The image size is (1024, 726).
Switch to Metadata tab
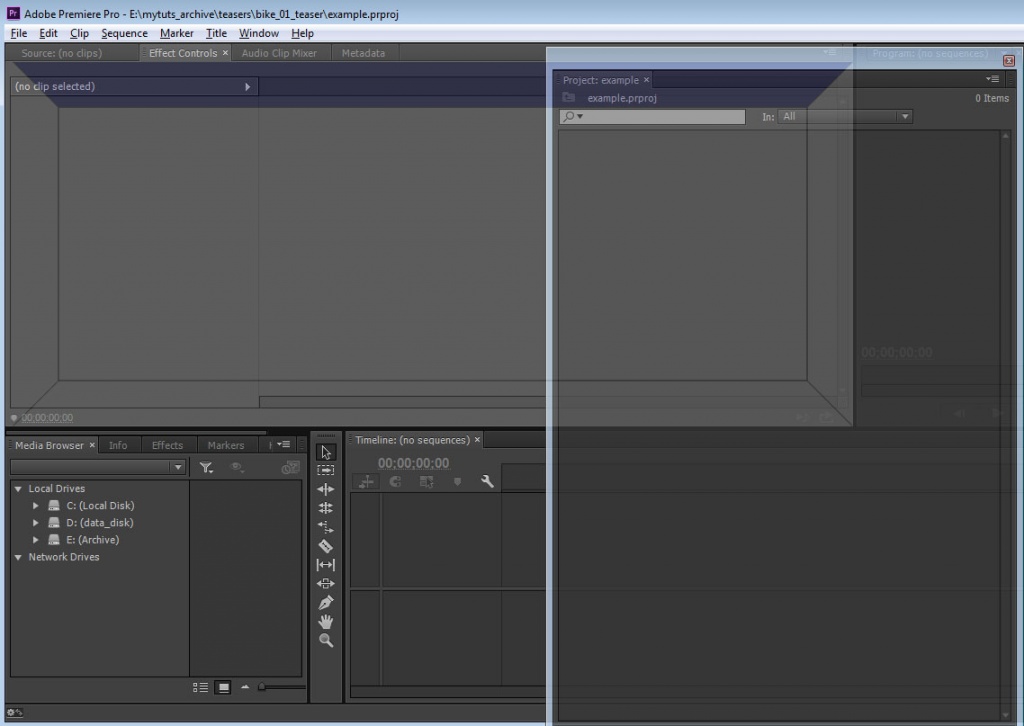pos(363,53)
